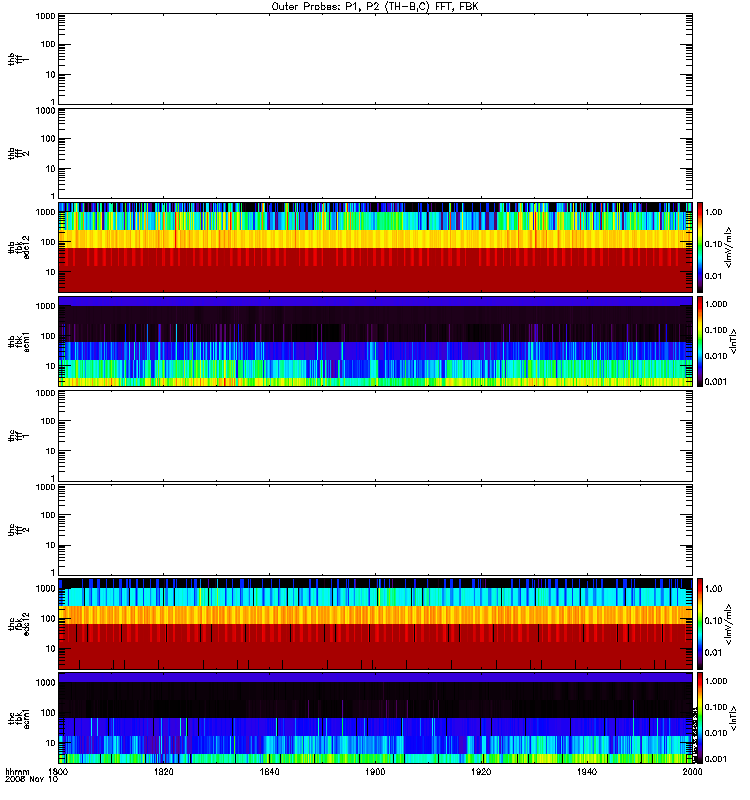
Task: Click the "thb fbk edc12" panel axis label
Action: click(x=19, y=247)
